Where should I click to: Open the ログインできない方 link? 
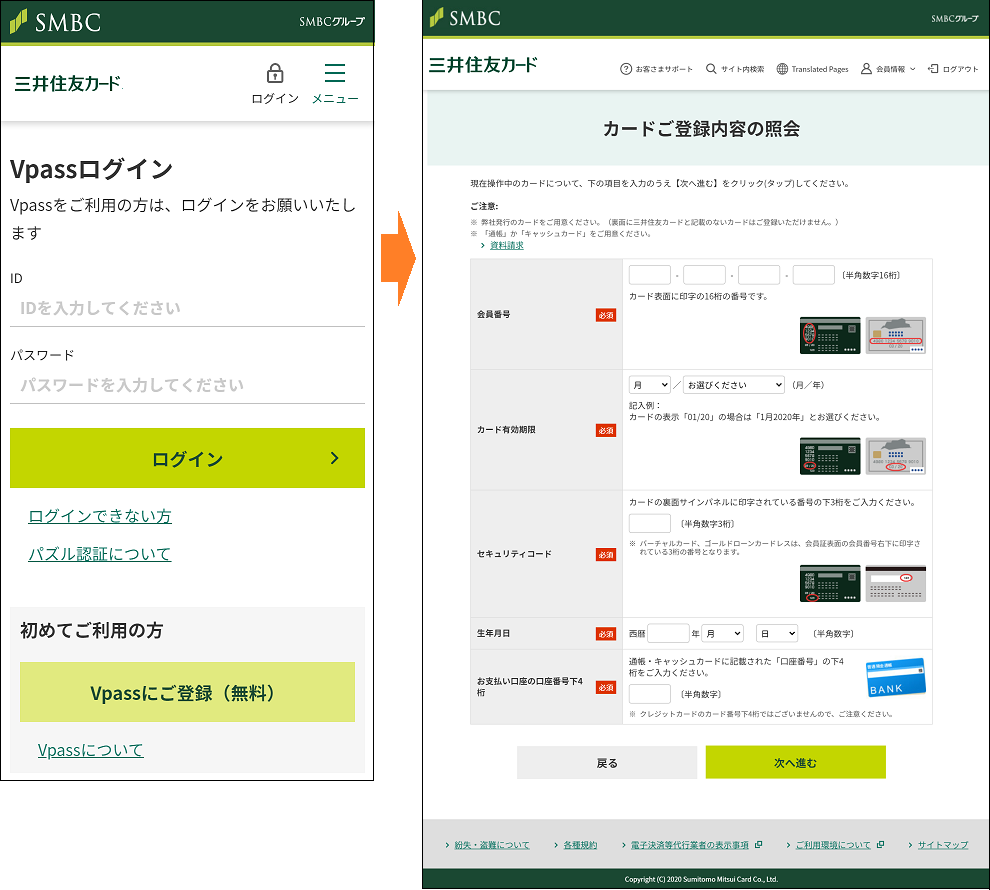(100, 516)
